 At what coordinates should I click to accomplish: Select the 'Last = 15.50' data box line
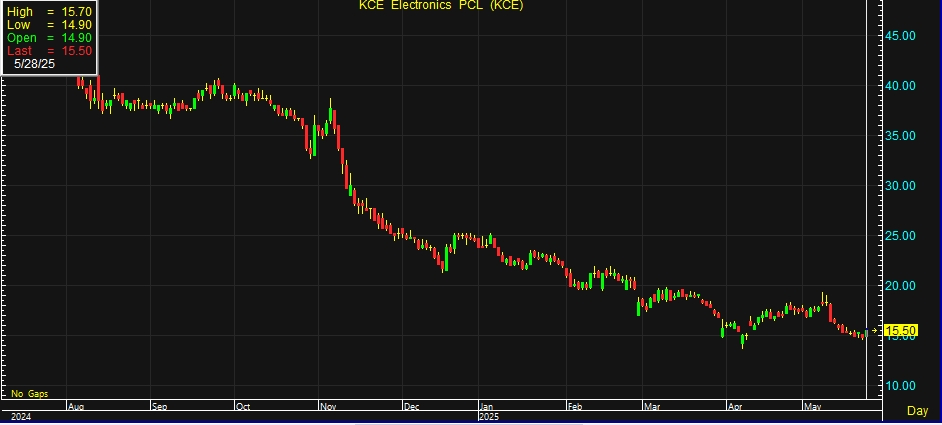(49, 51)
